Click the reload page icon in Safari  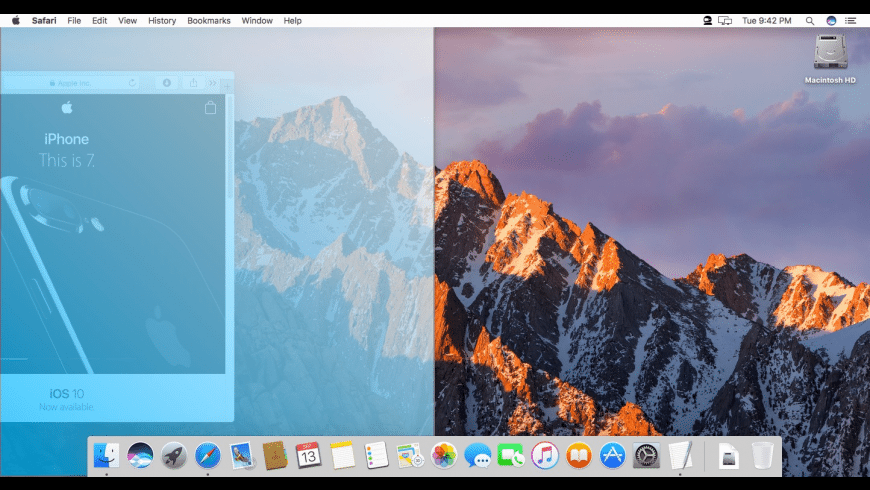click(x=133, y=83)
